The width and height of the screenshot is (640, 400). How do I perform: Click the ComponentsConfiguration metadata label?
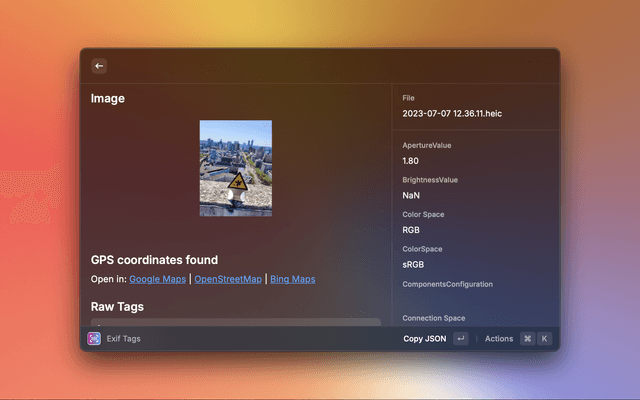click(x=447, y=284)
